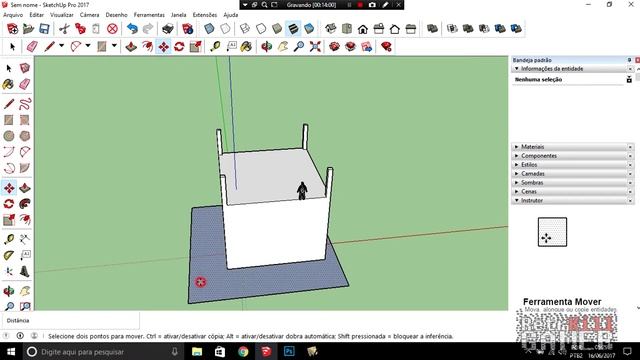Toggle auto-hide pin on Bandeja padrão
The image size is (640, 360).
(x=629, y=60)
